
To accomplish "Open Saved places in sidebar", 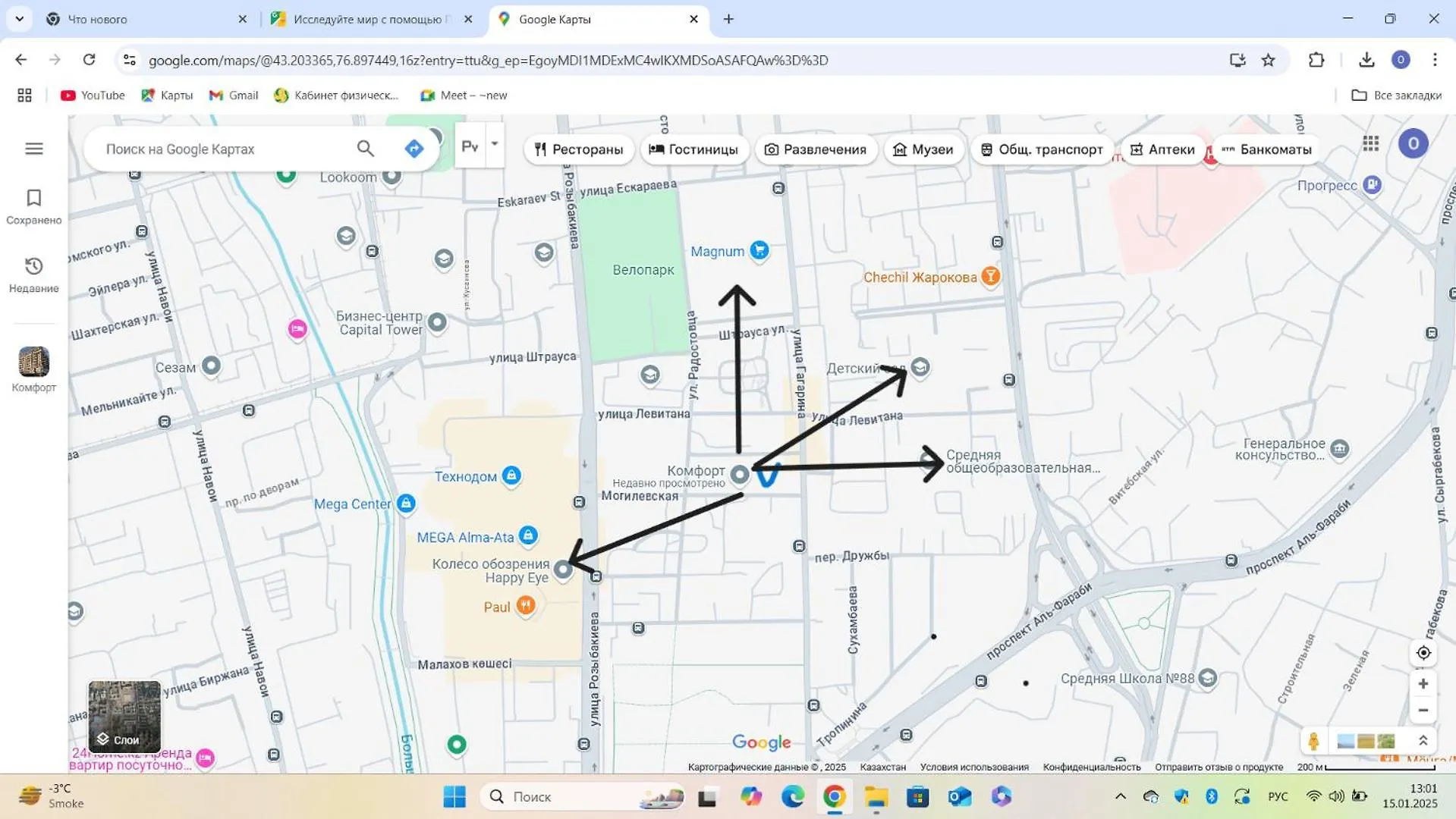I will point(34,207).
